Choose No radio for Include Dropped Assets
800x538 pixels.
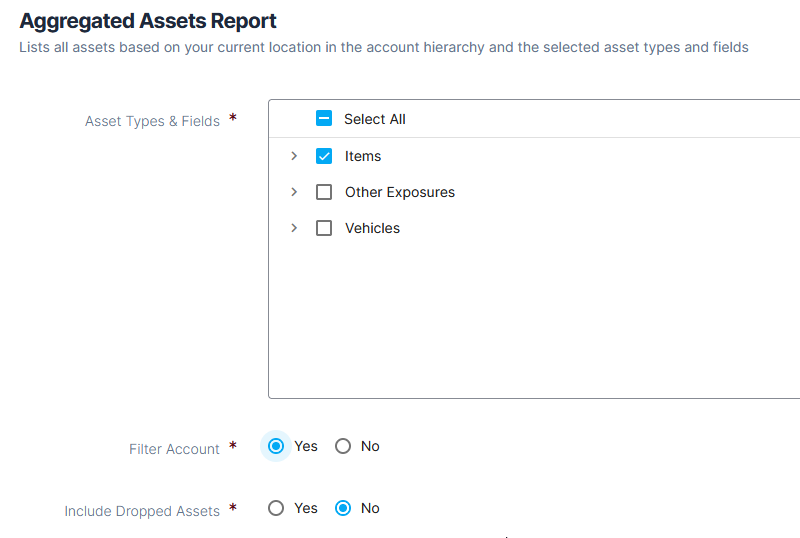pyautogui.click(x=343, y=508)
